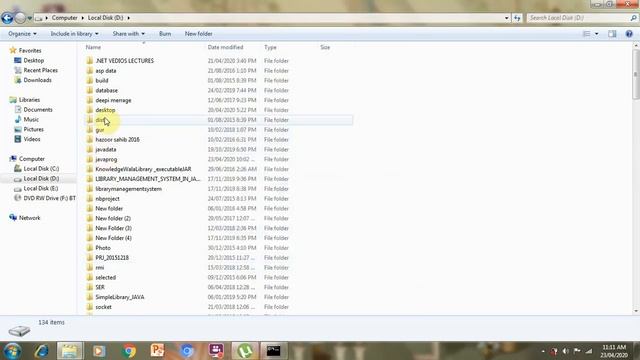Screen dimensions: 640x360
Task: Expand the Share with dropdown
Action: (129, 34)
